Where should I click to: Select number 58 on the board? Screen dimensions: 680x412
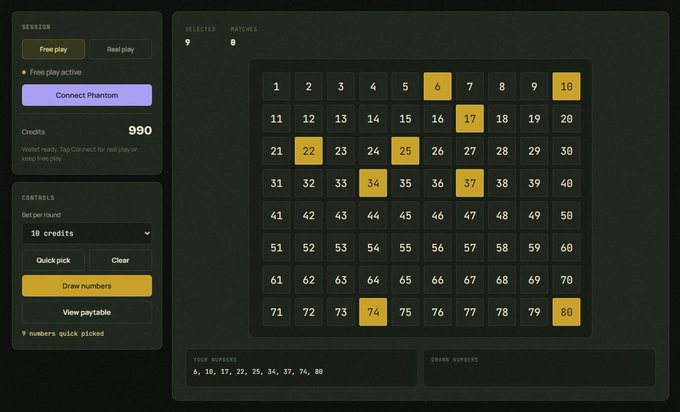502,248
